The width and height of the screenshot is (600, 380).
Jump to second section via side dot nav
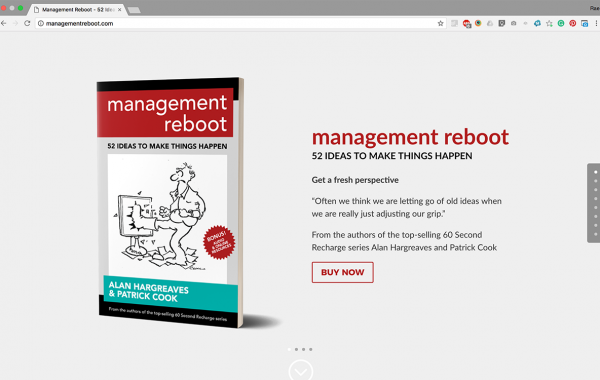595,181
